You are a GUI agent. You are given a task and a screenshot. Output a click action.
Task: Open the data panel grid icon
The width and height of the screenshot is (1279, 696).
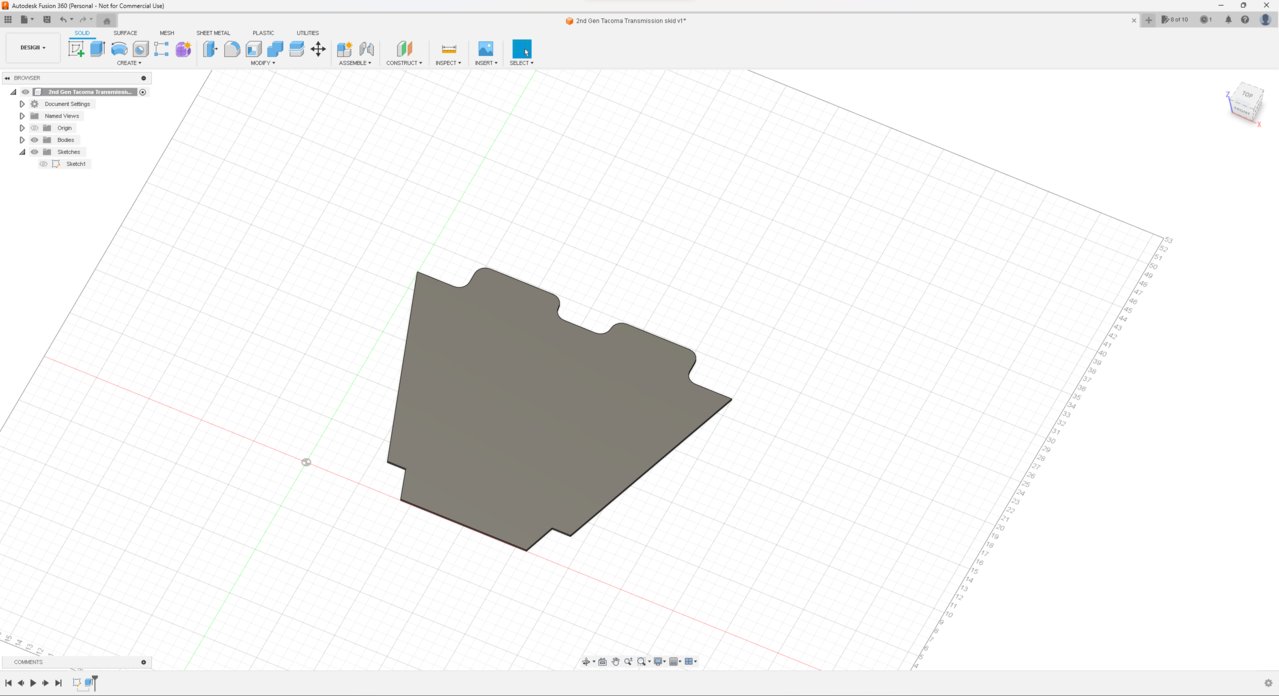[8, 19]
